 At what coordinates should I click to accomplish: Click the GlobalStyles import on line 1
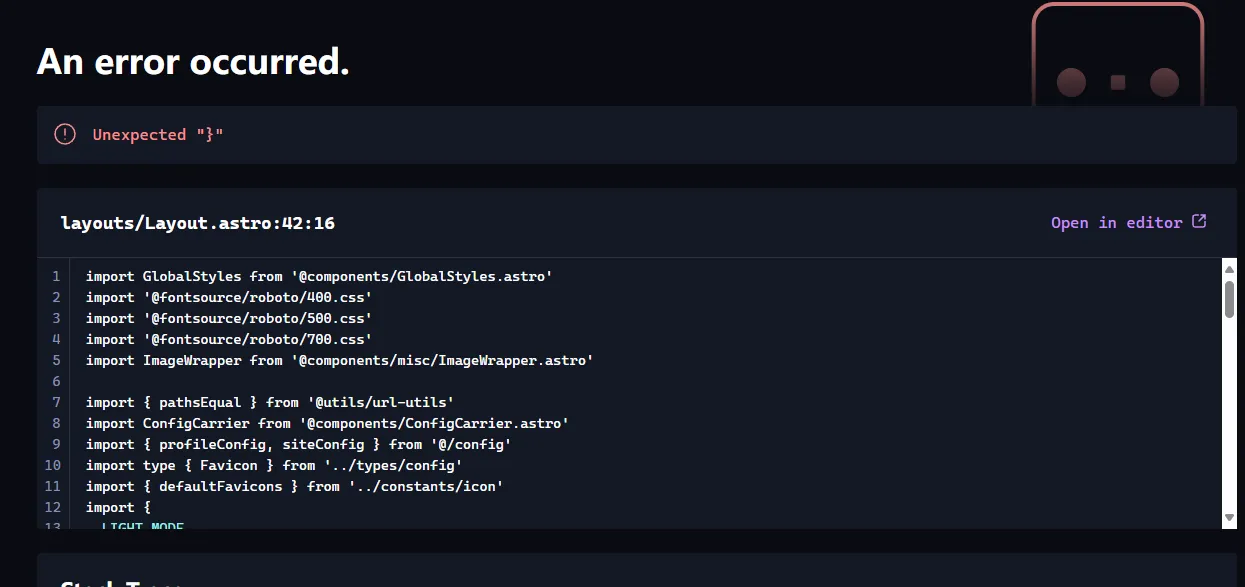tap(319, 276)
